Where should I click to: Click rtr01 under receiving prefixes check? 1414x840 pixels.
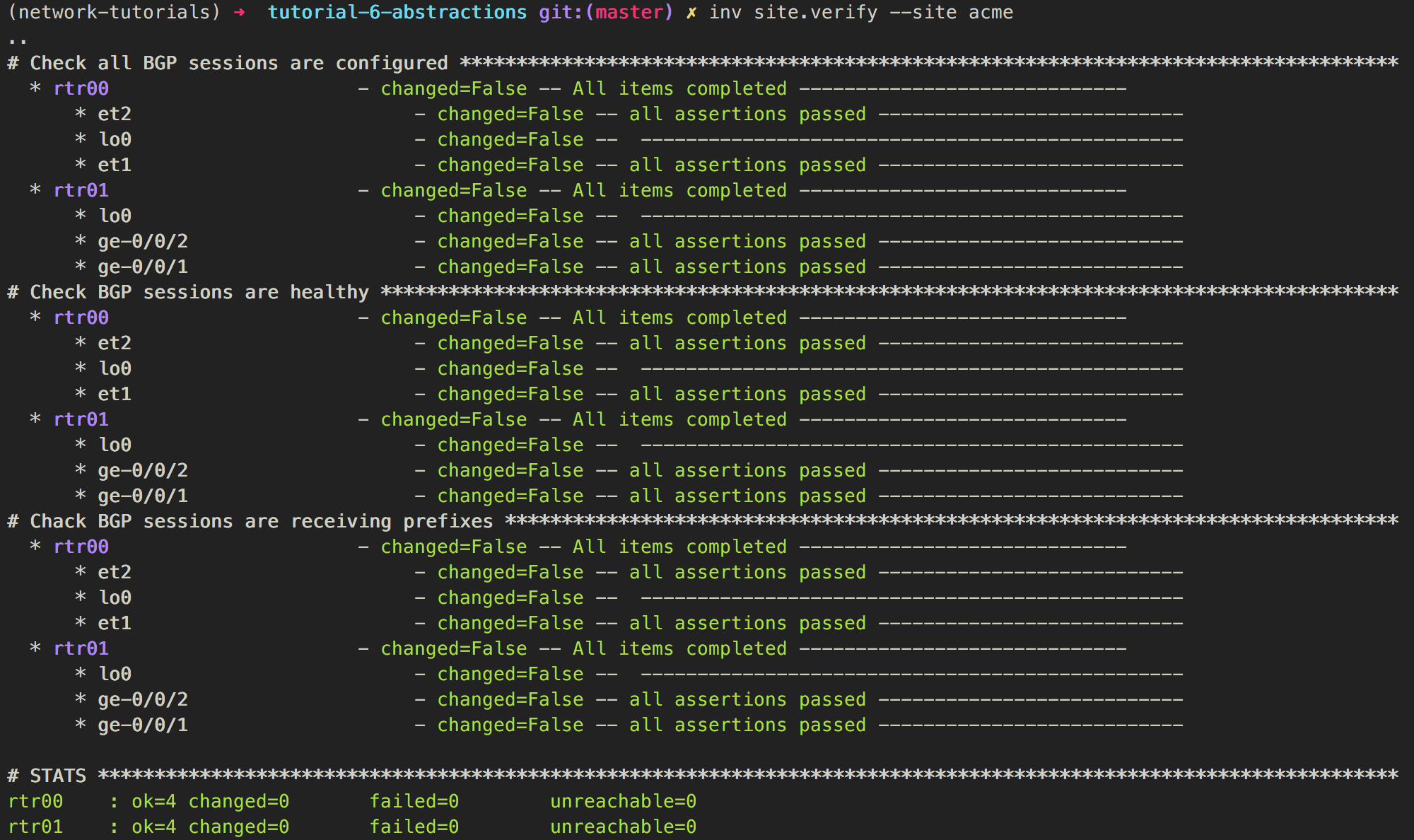(x=81, y=649)
